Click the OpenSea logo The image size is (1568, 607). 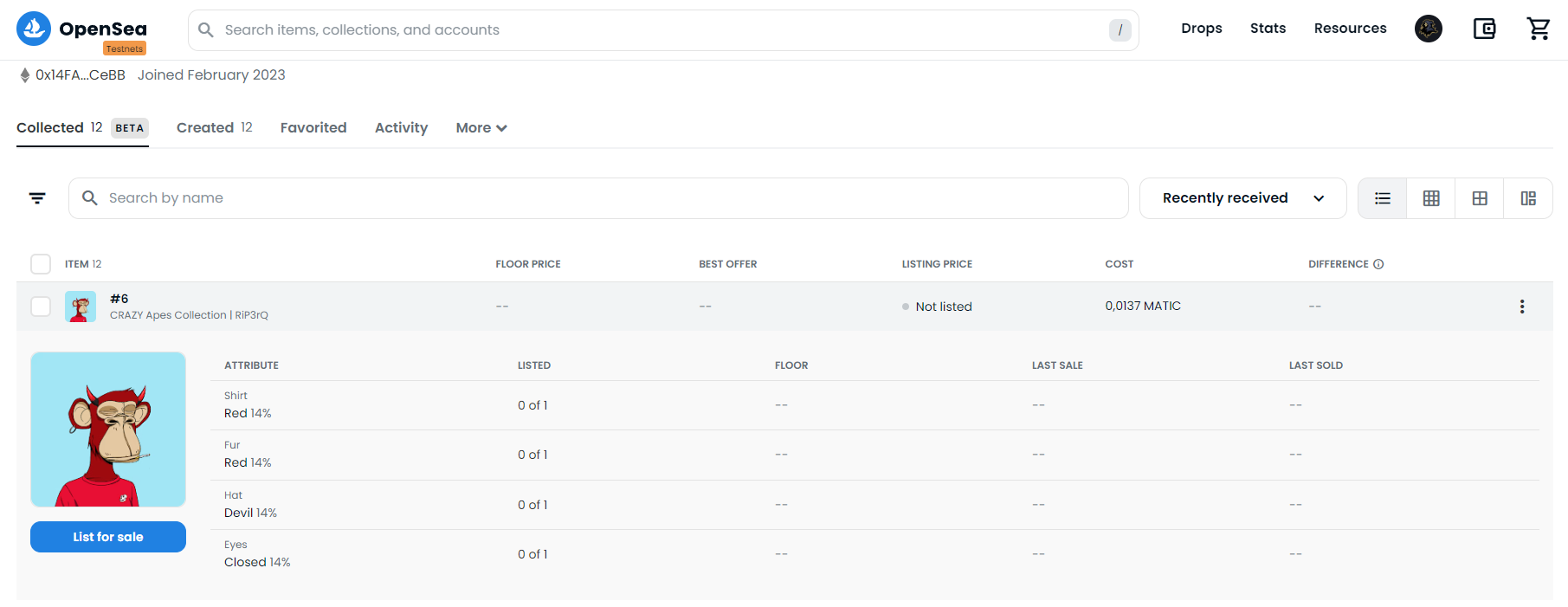pos(81,29)
